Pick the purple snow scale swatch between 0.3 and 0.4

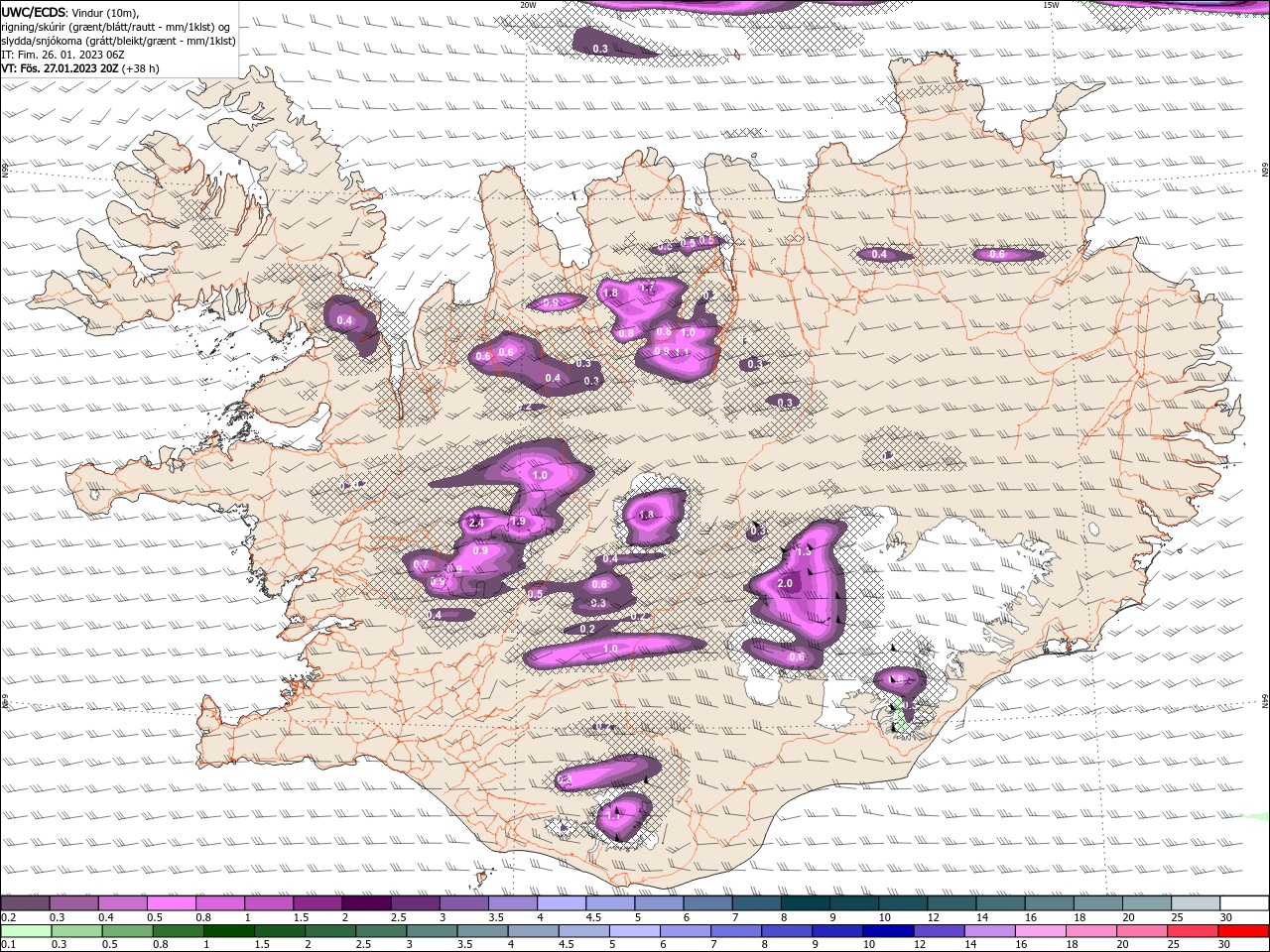tap(73, 903)
